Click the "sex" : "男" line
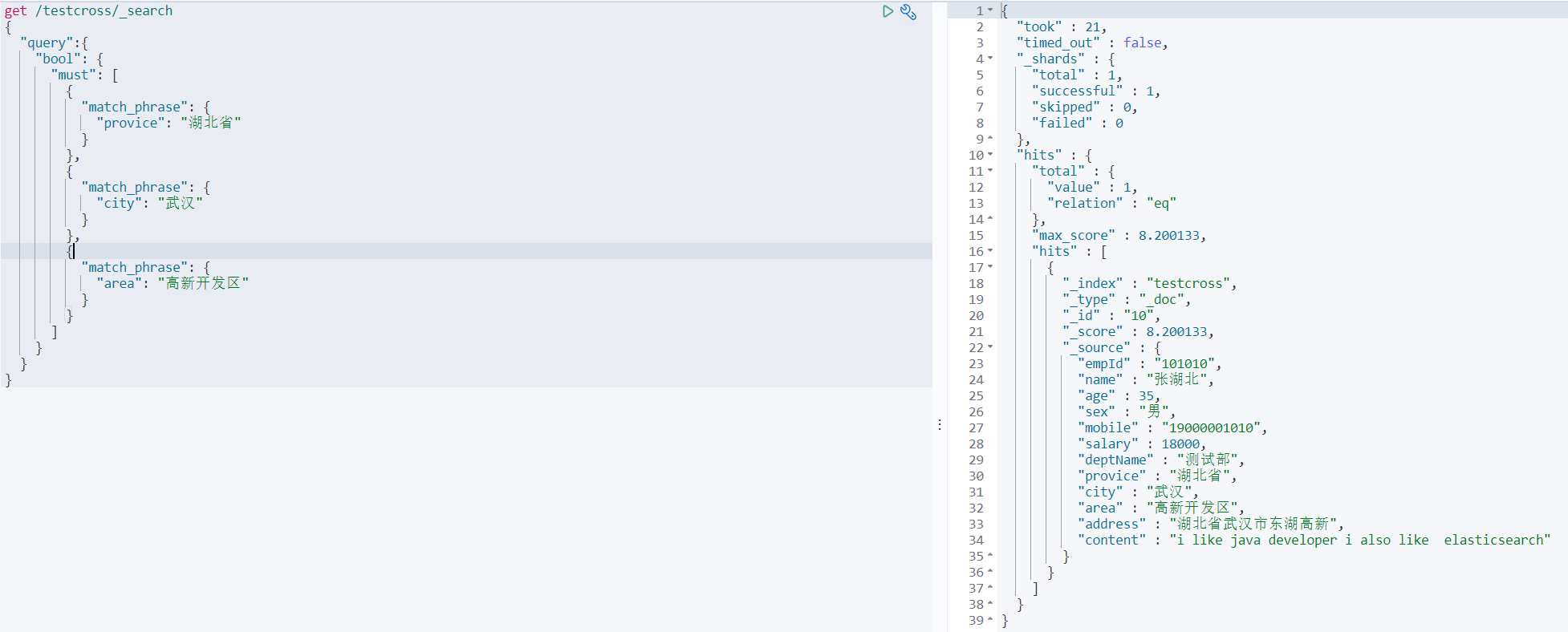1568x632 pixels. 1127,411
